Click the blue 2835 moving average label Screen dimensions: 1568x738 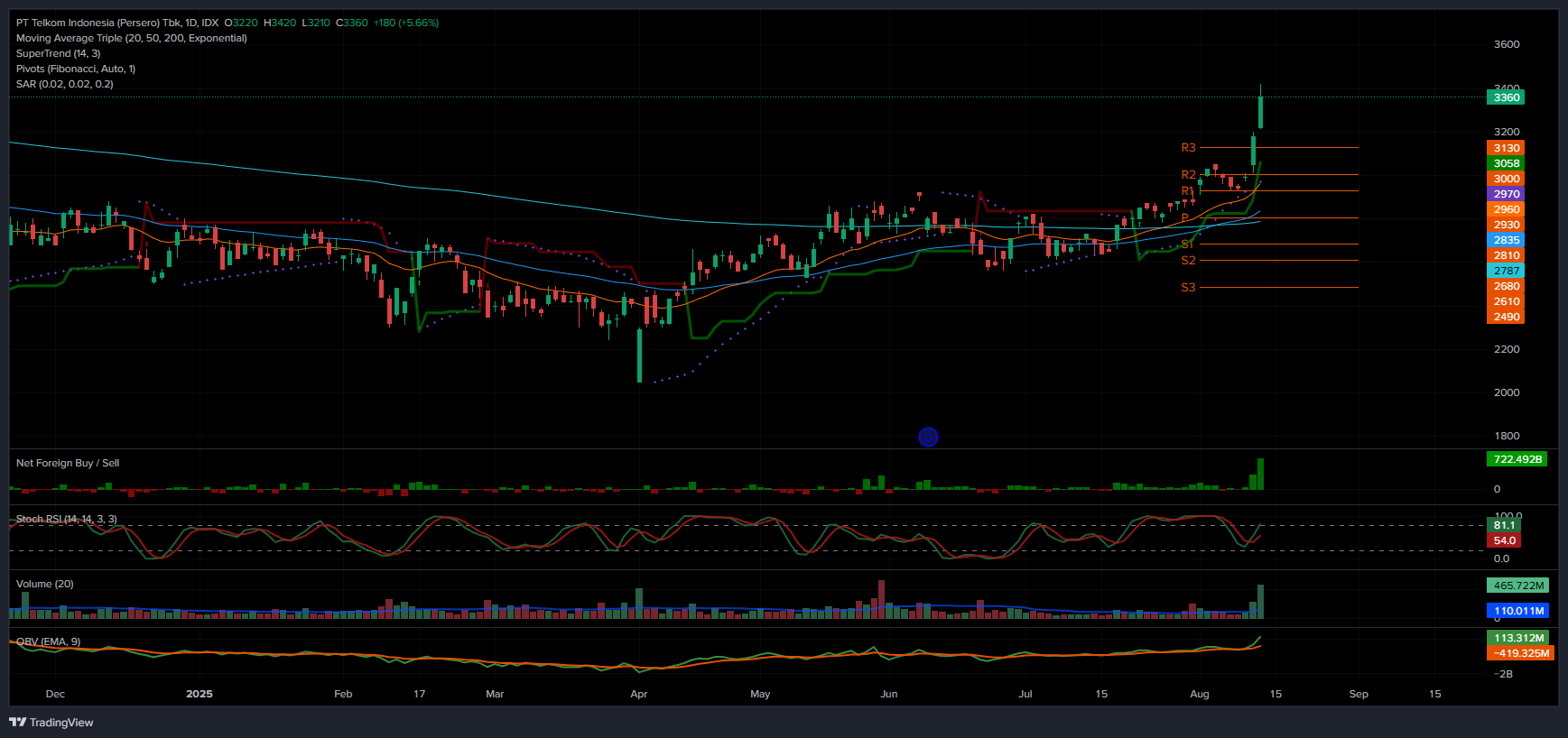coord(1506,240)
